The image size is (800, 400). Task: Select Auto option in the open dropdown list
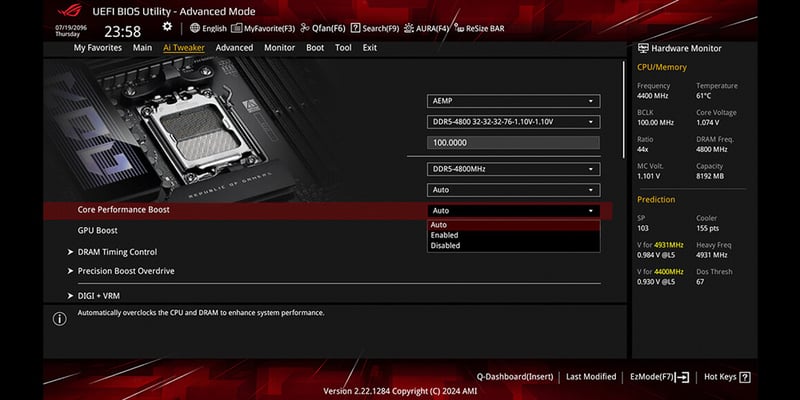pos(438,225)
